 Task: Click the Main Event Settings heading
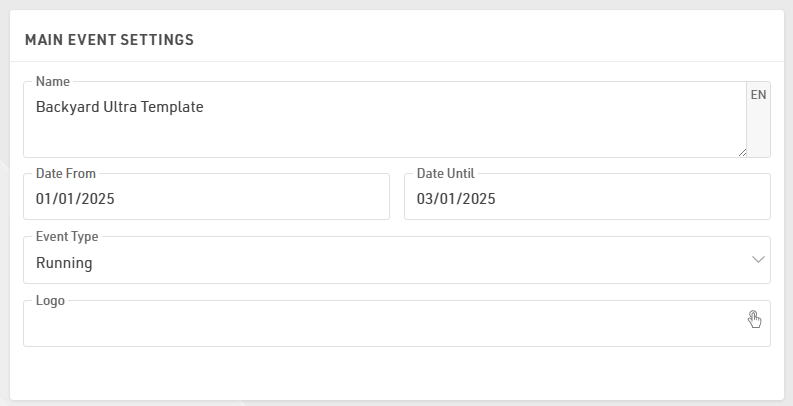109,40
